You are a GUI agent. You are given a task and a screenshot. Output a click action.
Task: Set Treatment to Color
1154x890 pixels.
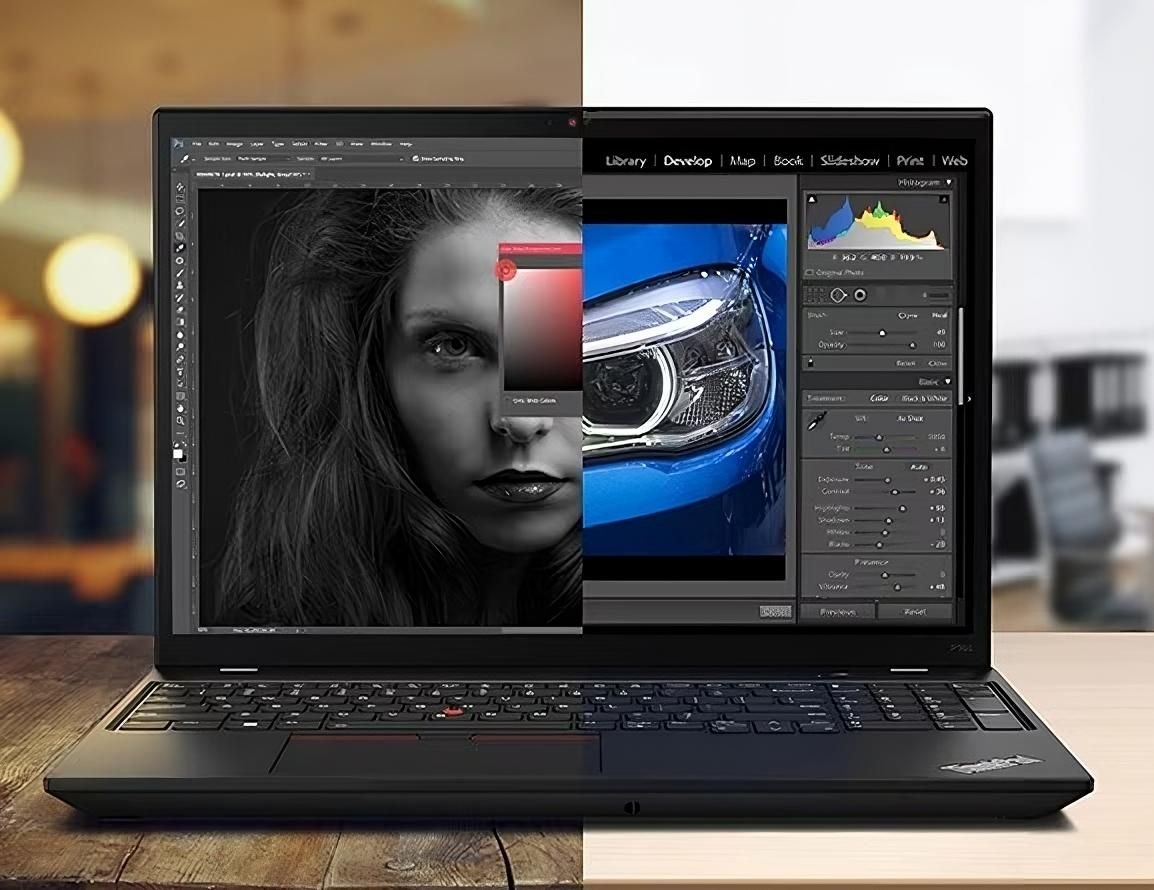pyautogui.click(x=879, y=398)
